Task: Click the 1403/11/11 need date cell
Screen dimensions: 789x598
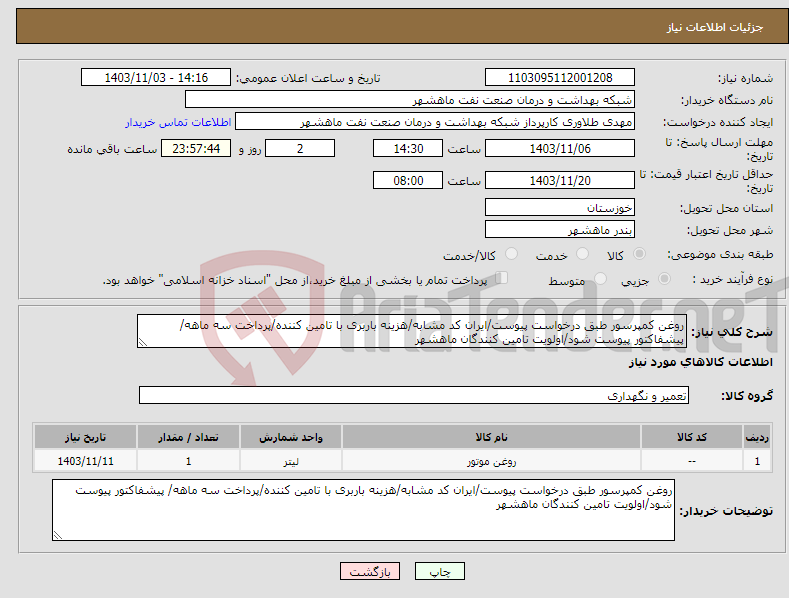Action: tap(86, 461)
